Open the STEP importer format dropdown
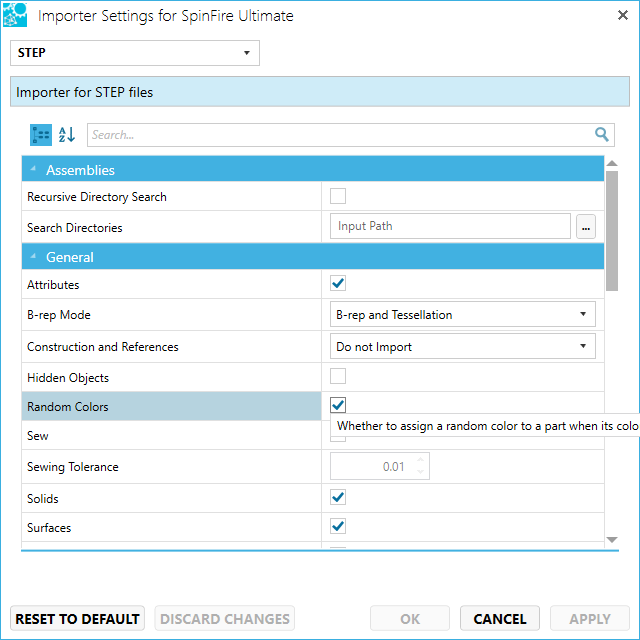 click(x=135, y=53)
